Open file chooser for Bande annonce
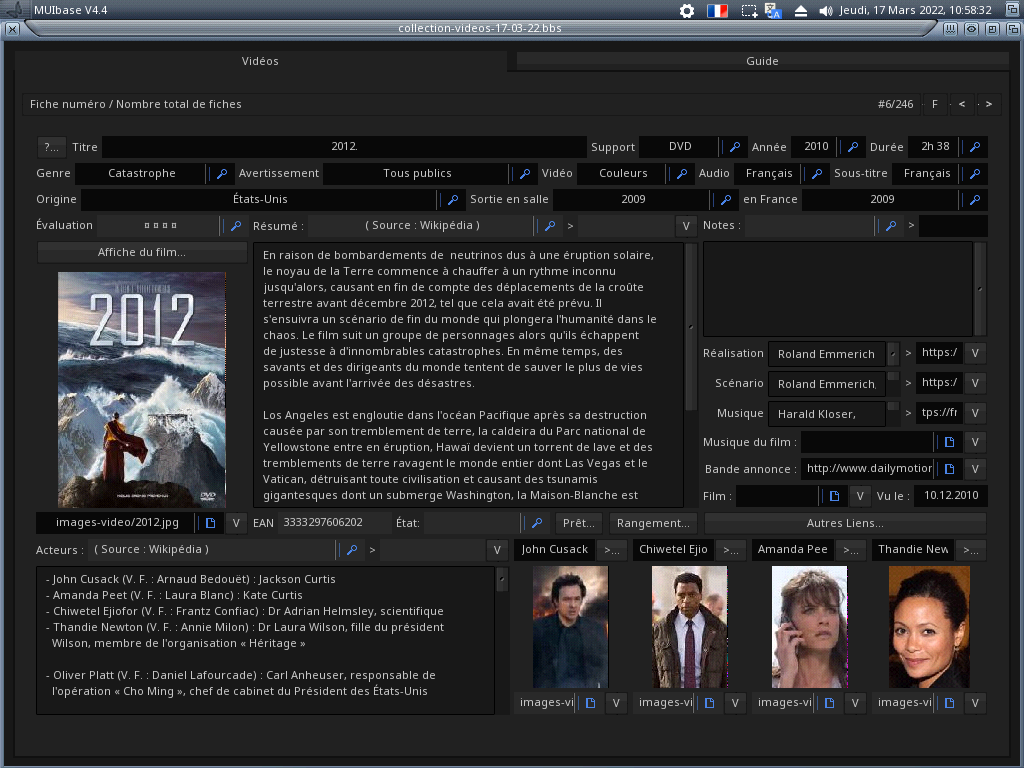The height and width of the screenshot is (768, 1024). point(950,469)
